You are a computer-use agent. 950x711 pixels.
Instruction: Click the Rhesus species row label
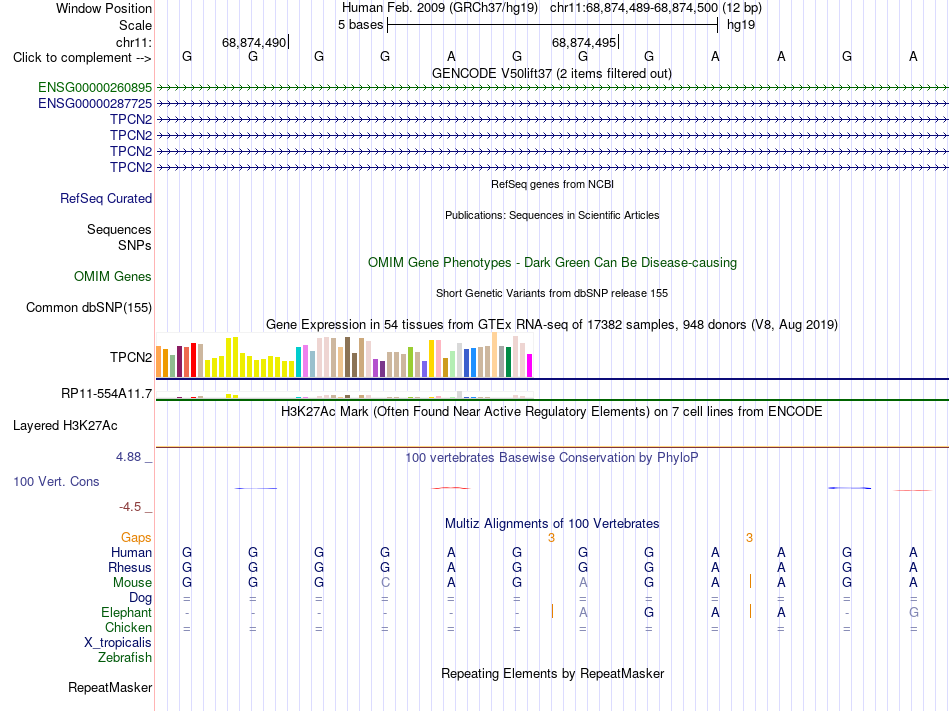coord(130,567)
